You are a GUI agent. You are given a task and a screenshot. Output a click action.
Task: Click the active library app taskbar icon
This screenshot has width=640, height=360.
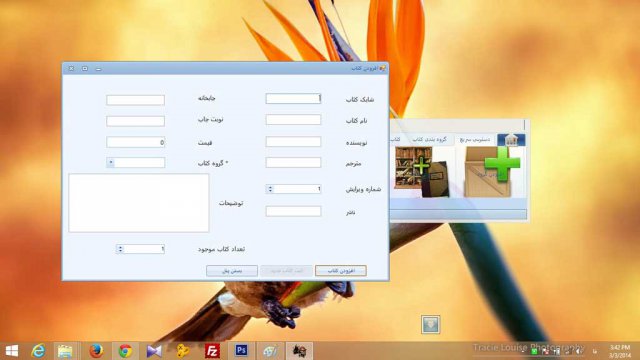tap(299, 351)
